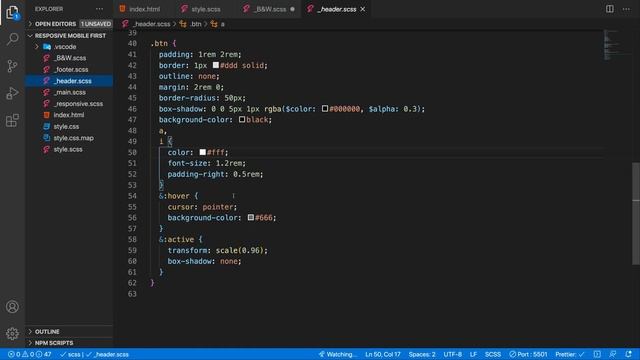
Task: Close the _header.scss tab
Action: (x=362, y=9)
